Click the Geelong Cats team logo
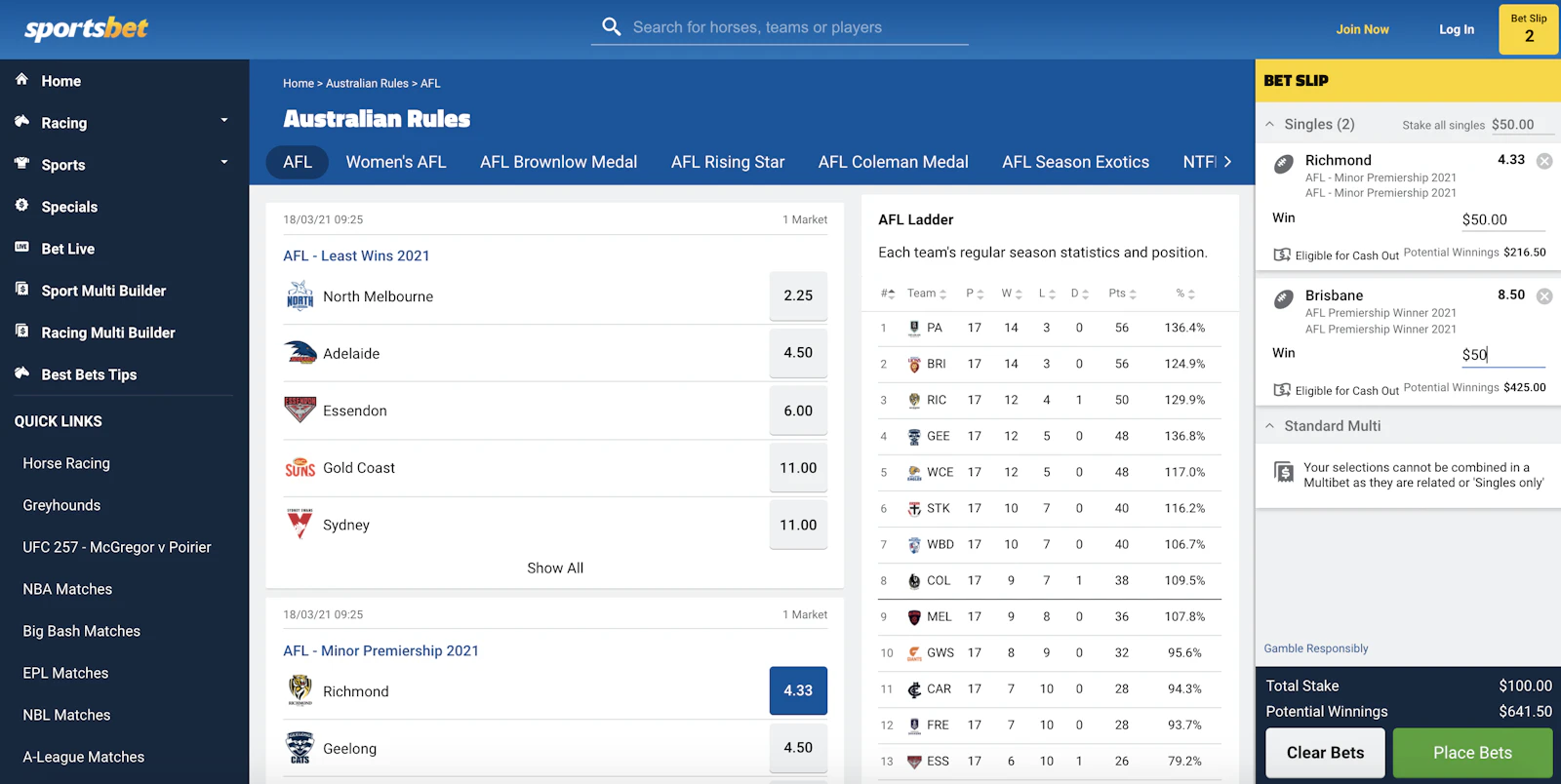Image resolution: width=1561 pixels, height=784 pixels. 300,748
